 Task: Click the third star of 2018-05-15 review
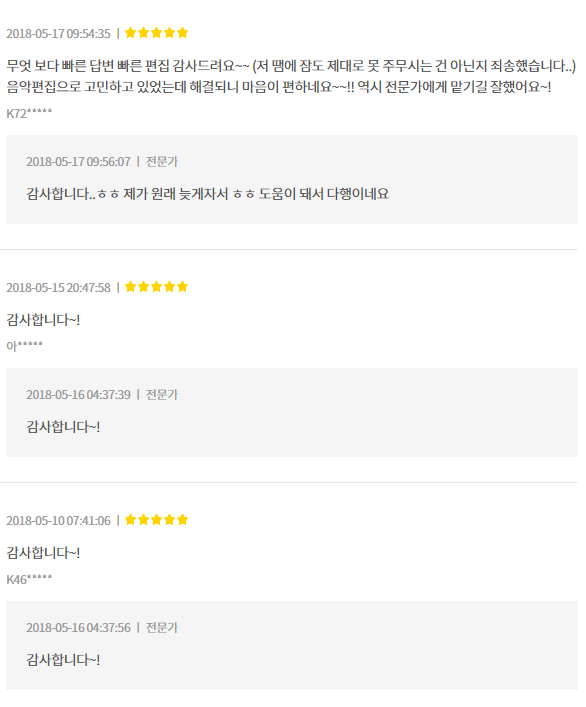pyautogui.click(x=156, y=287)
